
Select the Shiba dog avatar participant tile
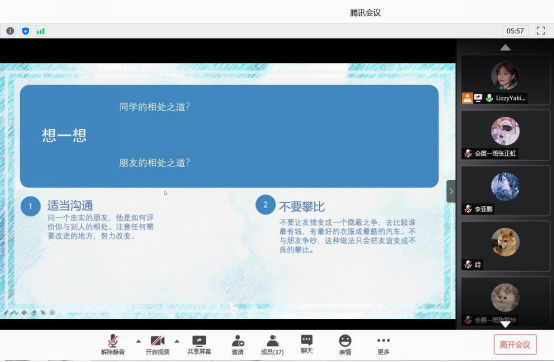click(505, 246)
